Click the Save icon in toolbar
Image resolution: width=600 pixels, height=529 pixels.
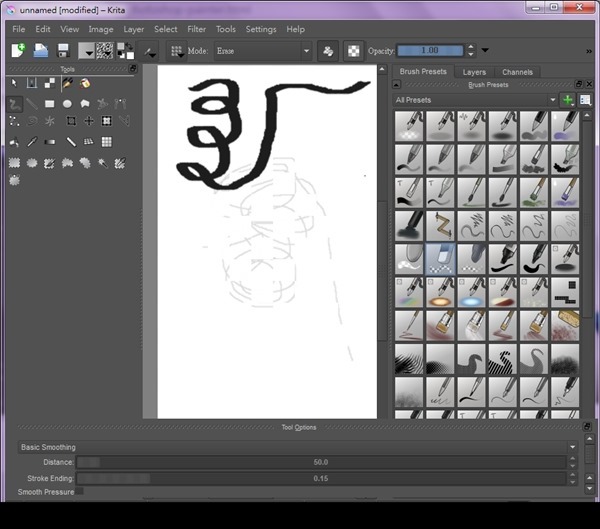pos(63,51)
